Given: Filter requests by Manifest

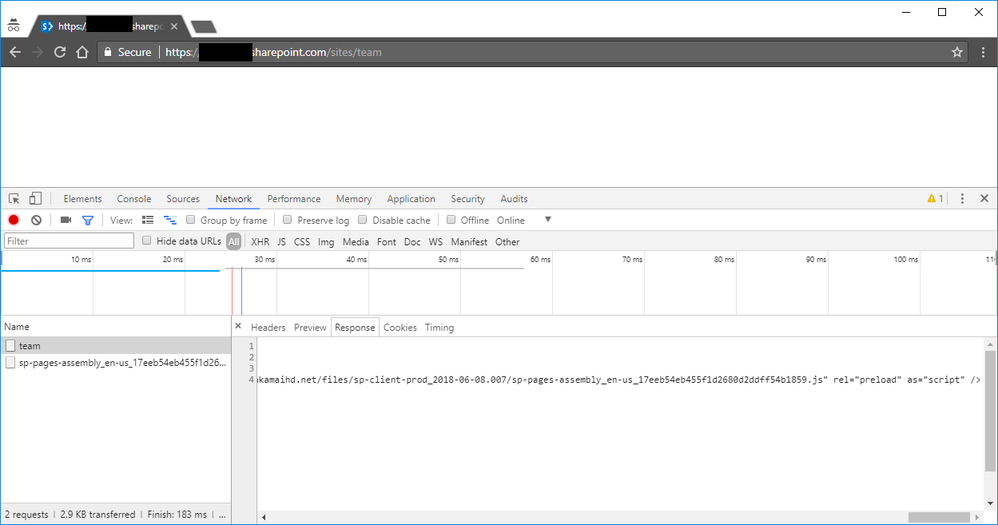Looking at the screenshot, I should click(x=469, y=242).
